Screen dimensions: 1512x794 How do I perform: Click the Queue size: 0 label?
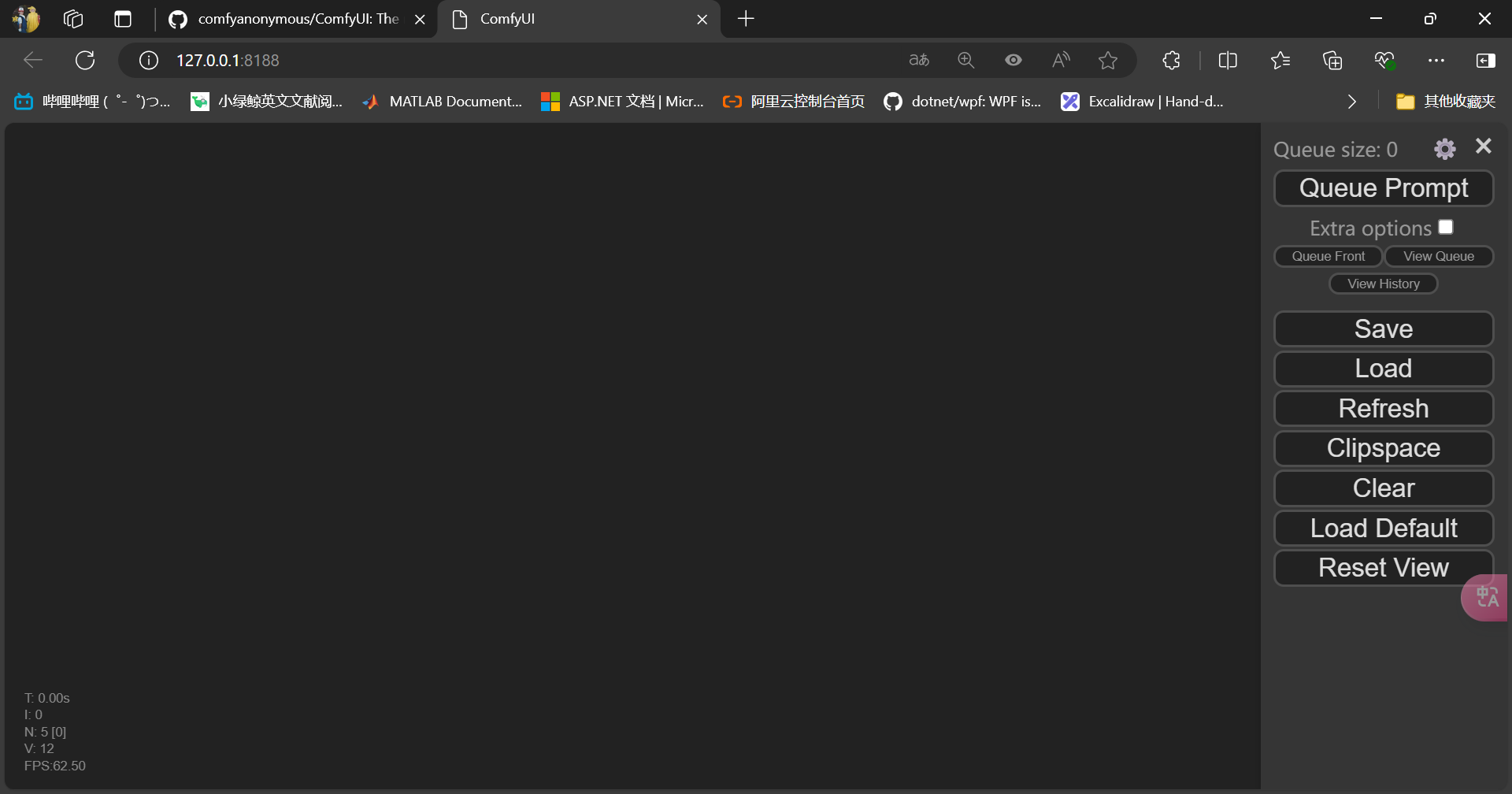[1336, 150]
